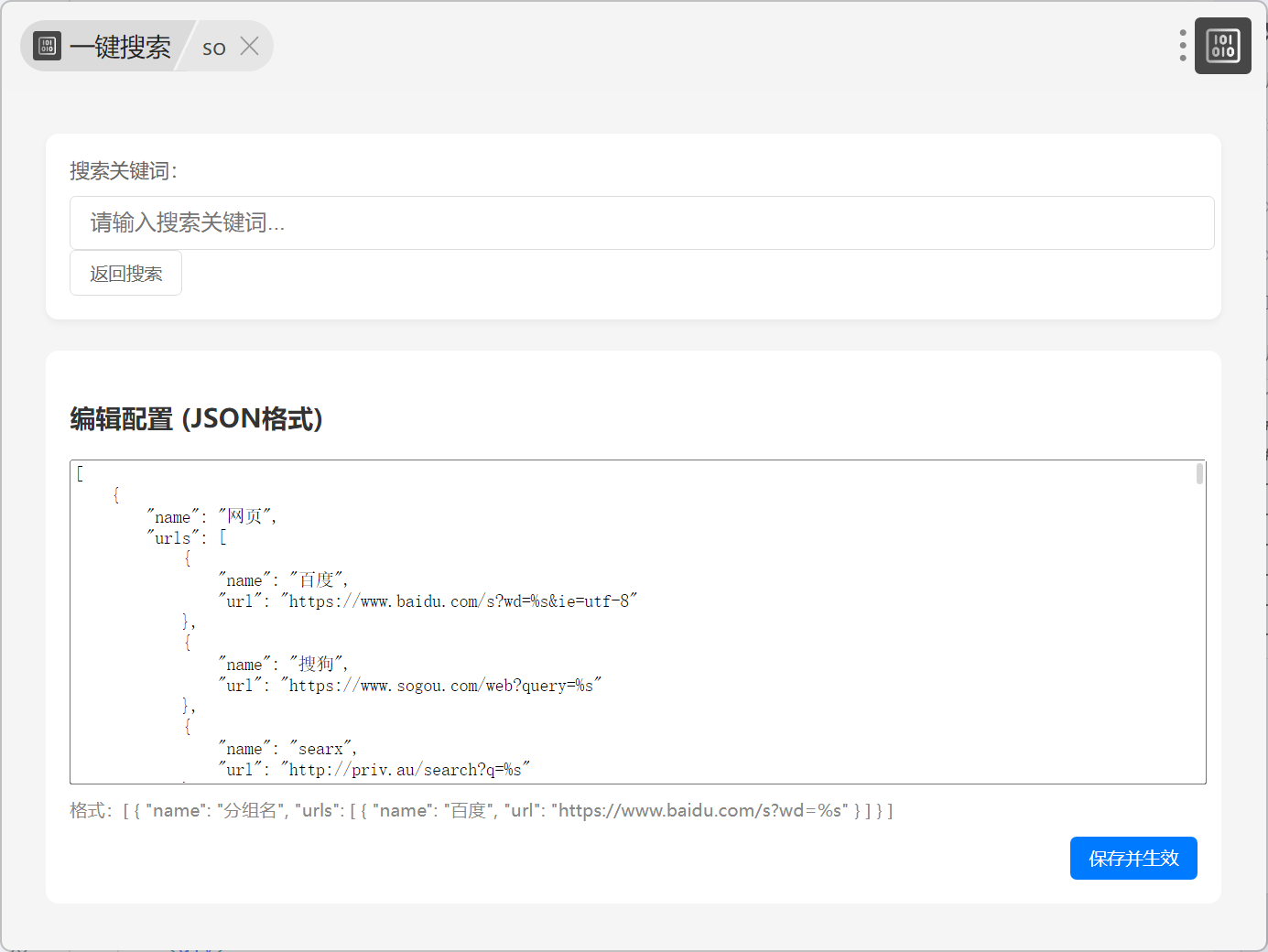Select the 一键搜索 tag label
Image resolution: width=1268 pixels, height=952 pixels.
[x=120, y=47]
